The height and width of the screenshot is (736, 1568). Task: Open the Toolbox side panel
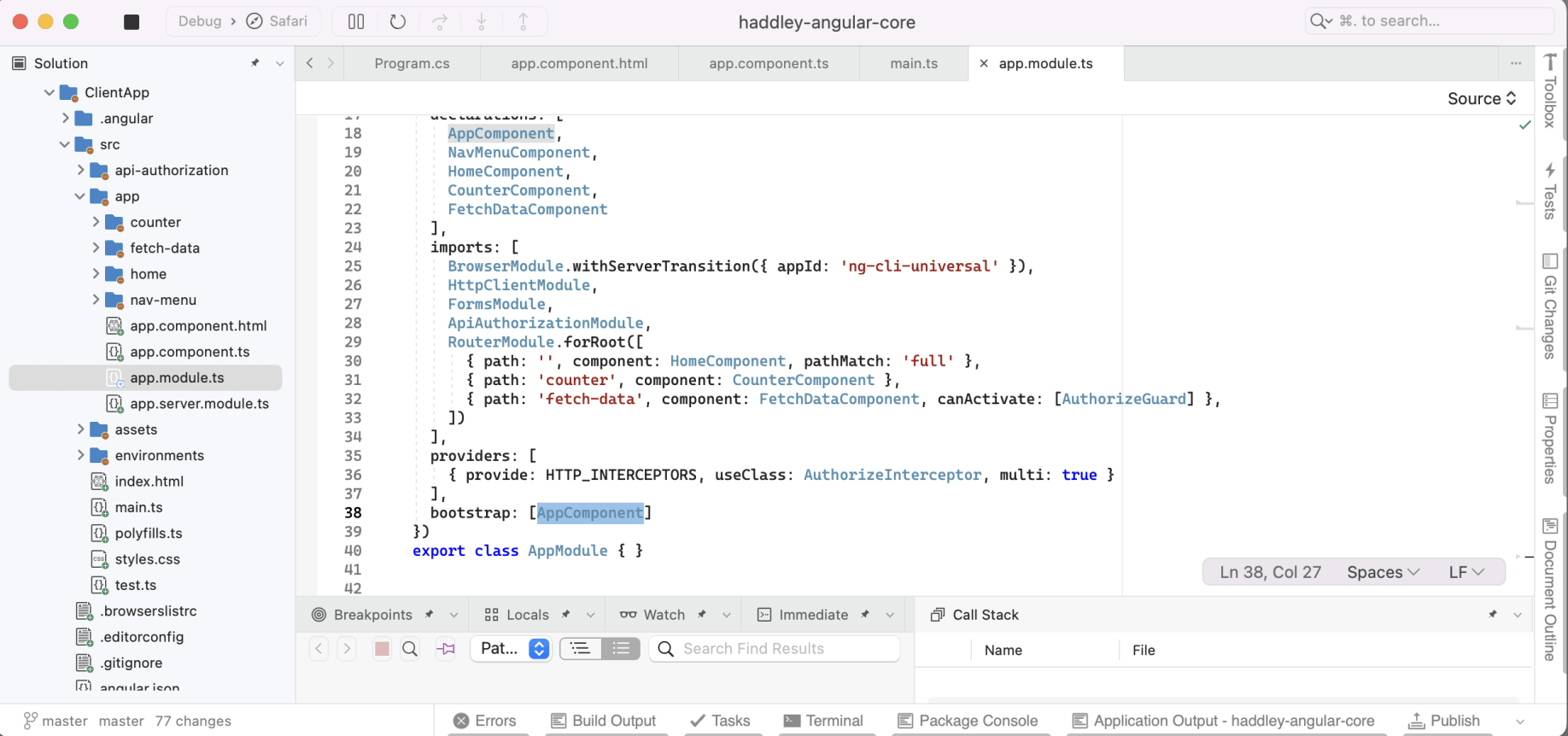1550,91
